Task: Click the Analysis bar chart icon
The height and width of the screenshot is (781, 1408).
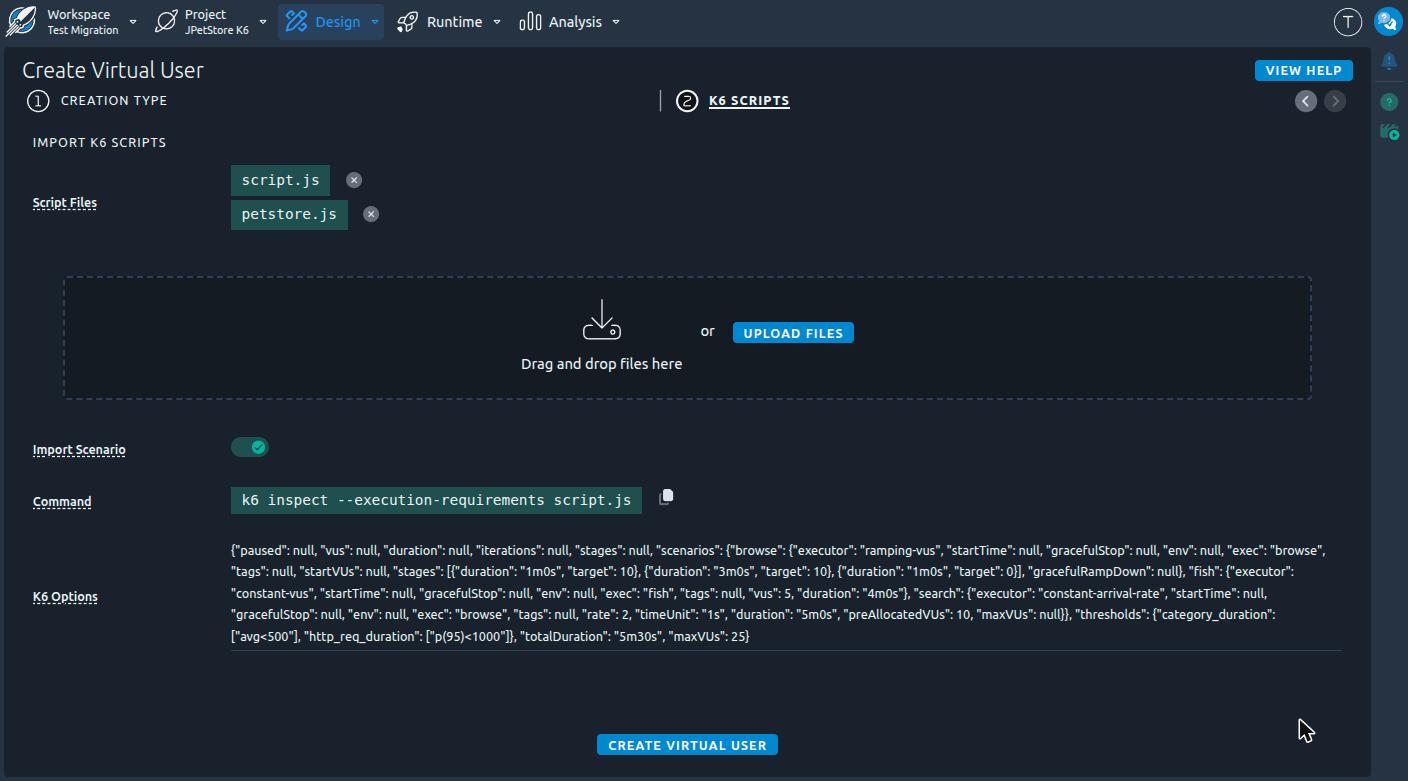Action: (530, 21)
